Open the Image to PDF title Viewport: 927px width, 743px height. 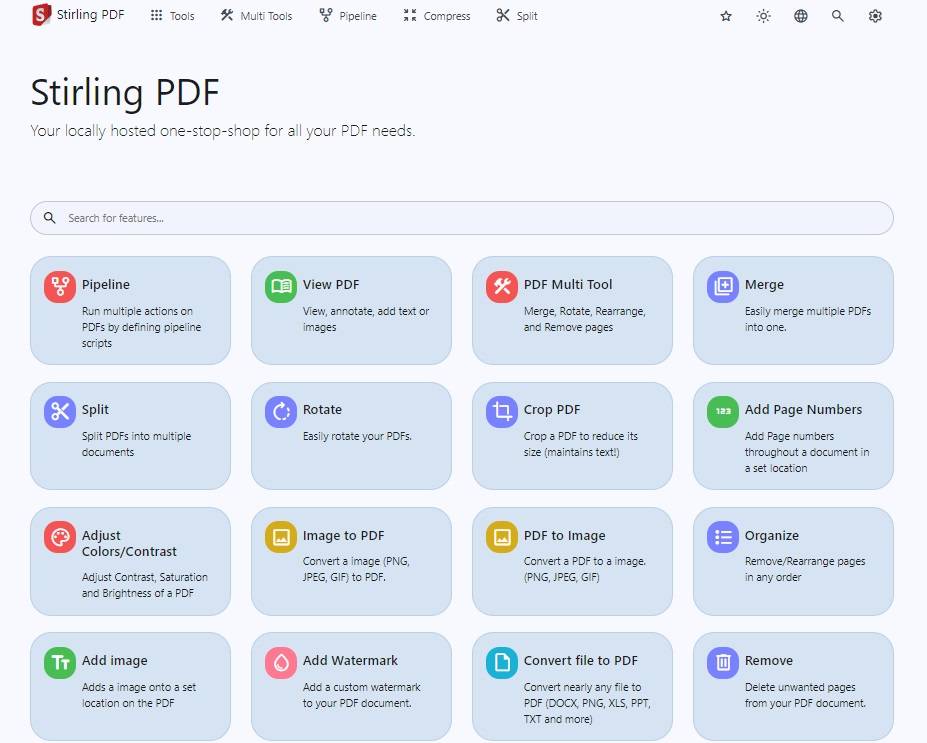[x=343, y=536]
